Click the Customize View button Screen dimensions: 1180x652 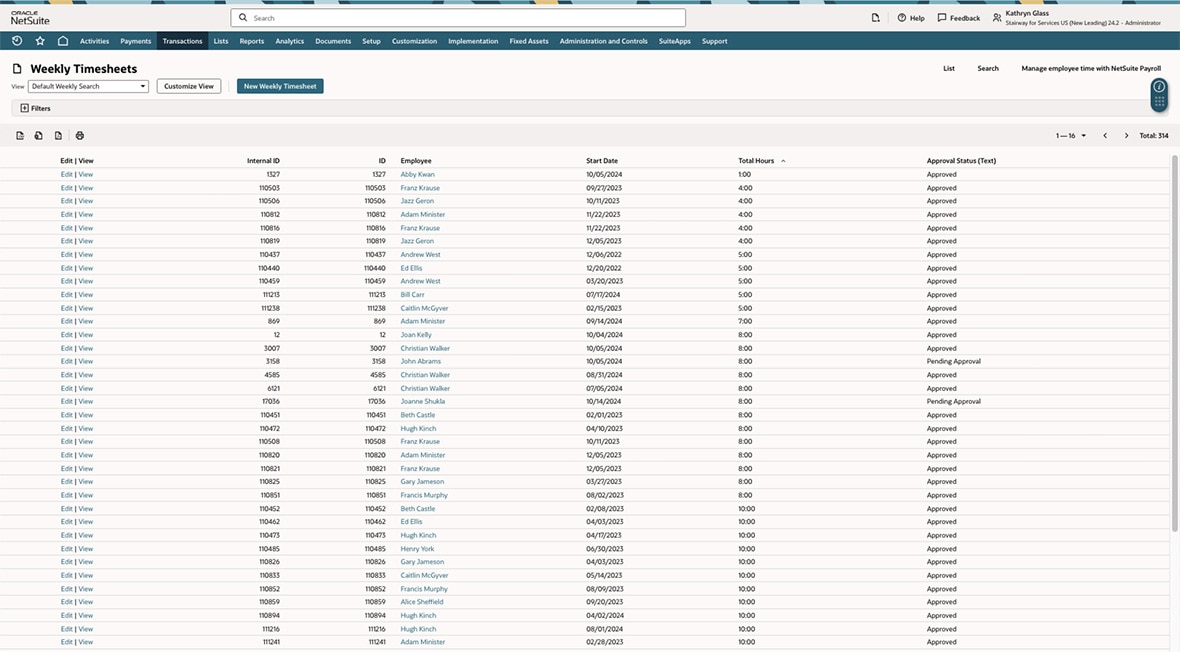(189, 87)
